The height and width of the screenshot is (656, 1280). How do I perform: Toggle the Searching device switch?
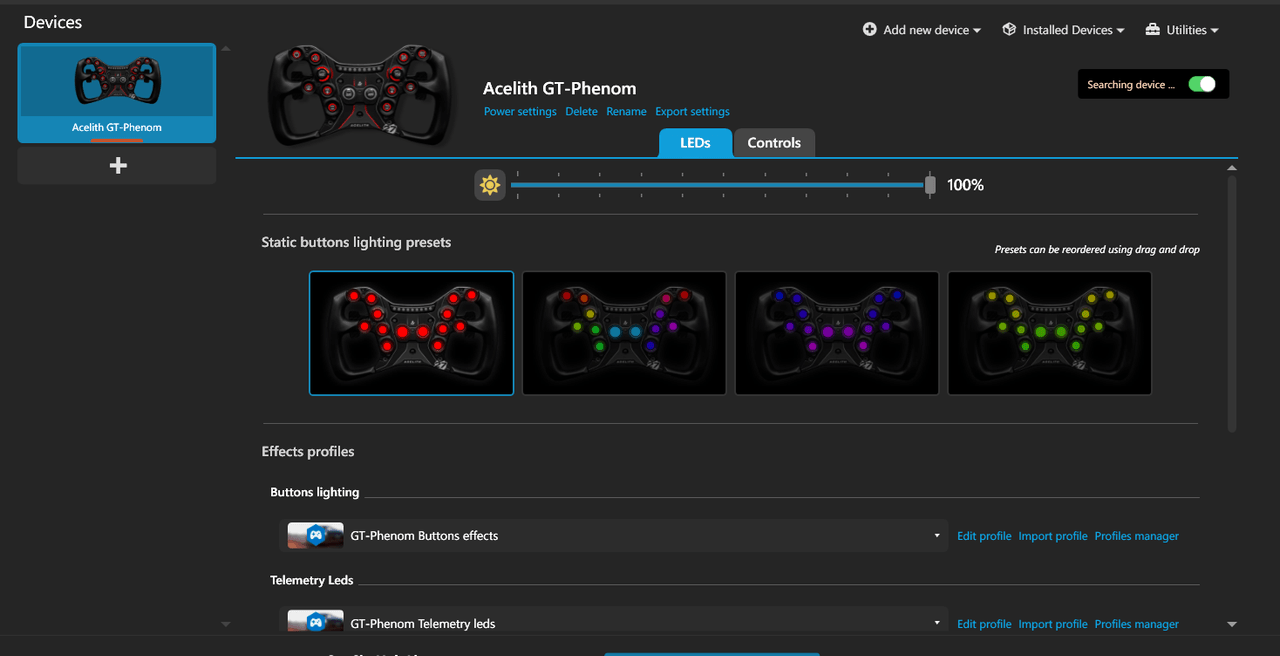[x=1202, y=85]
